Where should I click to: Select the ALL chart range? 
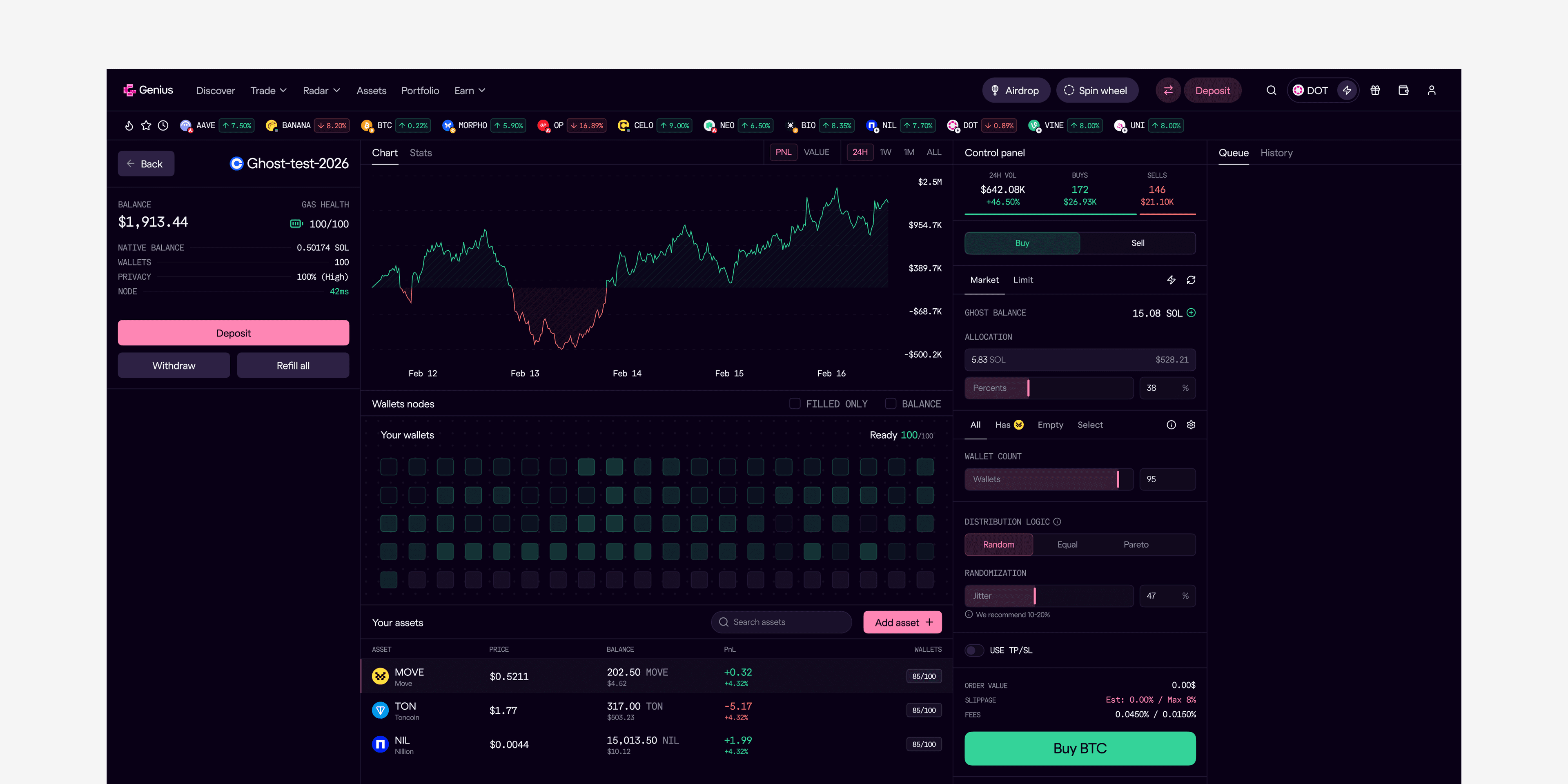(x=934, y=152)
